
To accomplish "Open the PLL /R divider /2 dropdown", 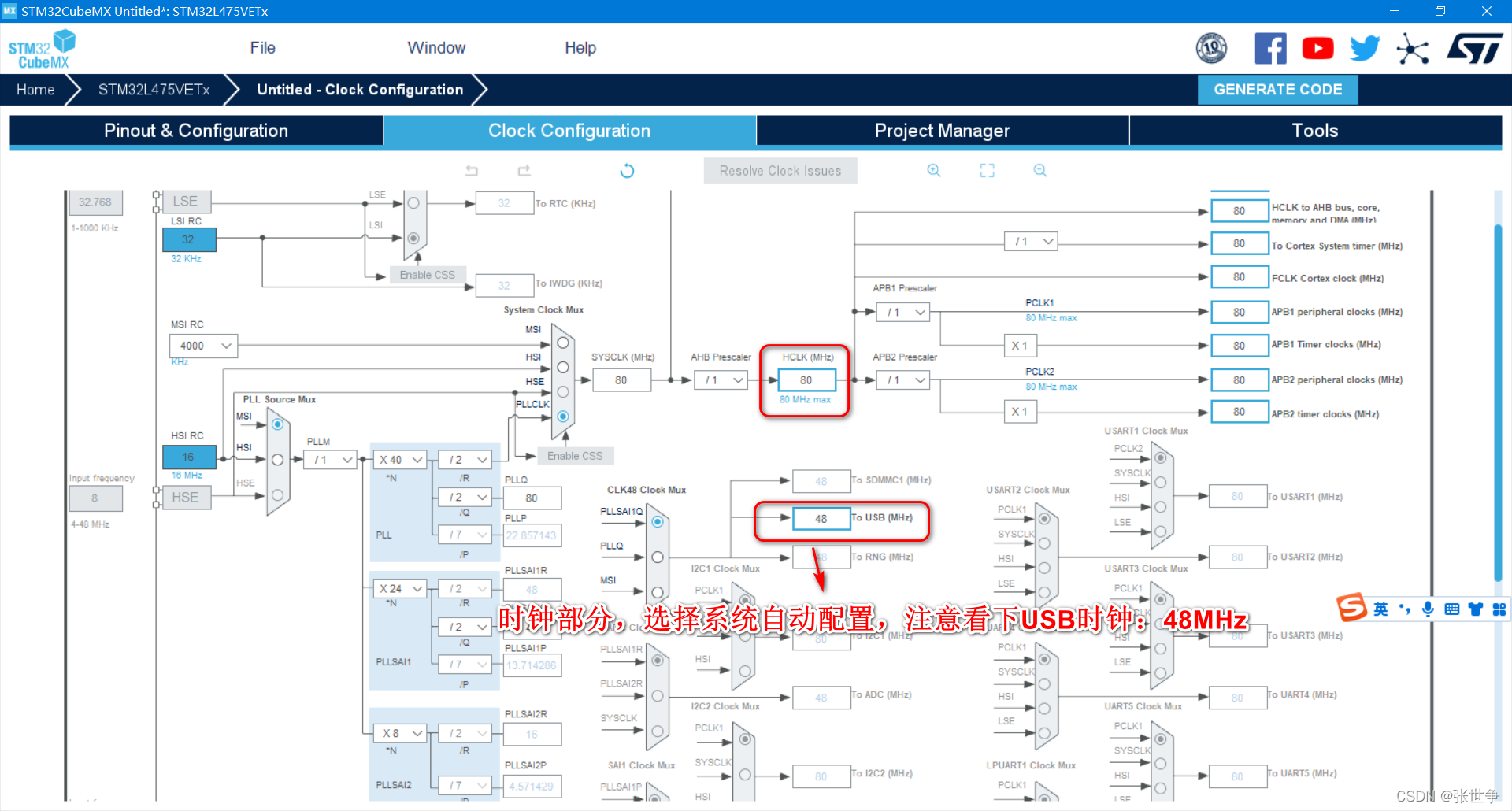I will [465, 460].
